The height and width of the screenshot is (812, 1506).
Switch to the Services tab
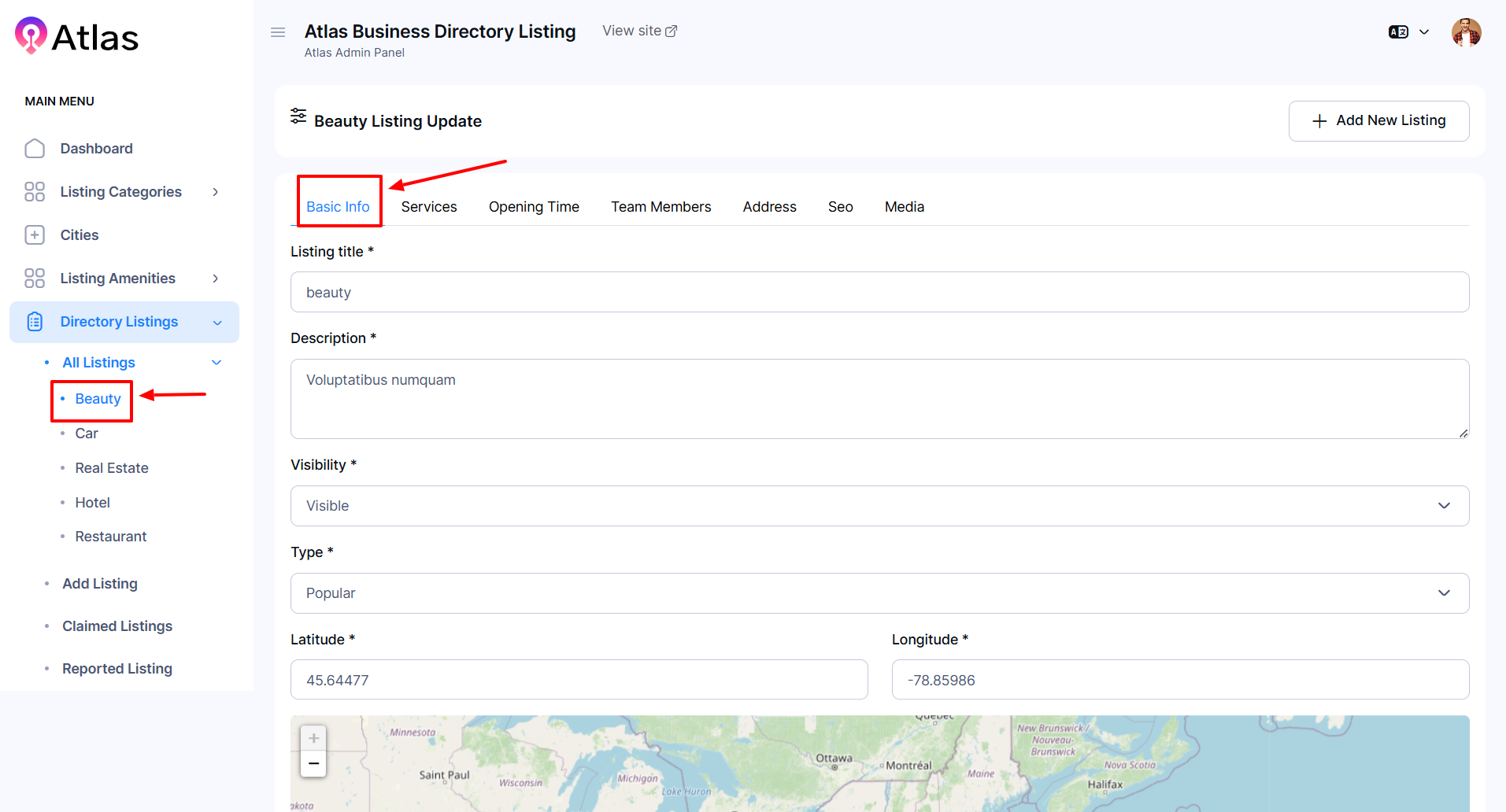[x=428, y=207]
